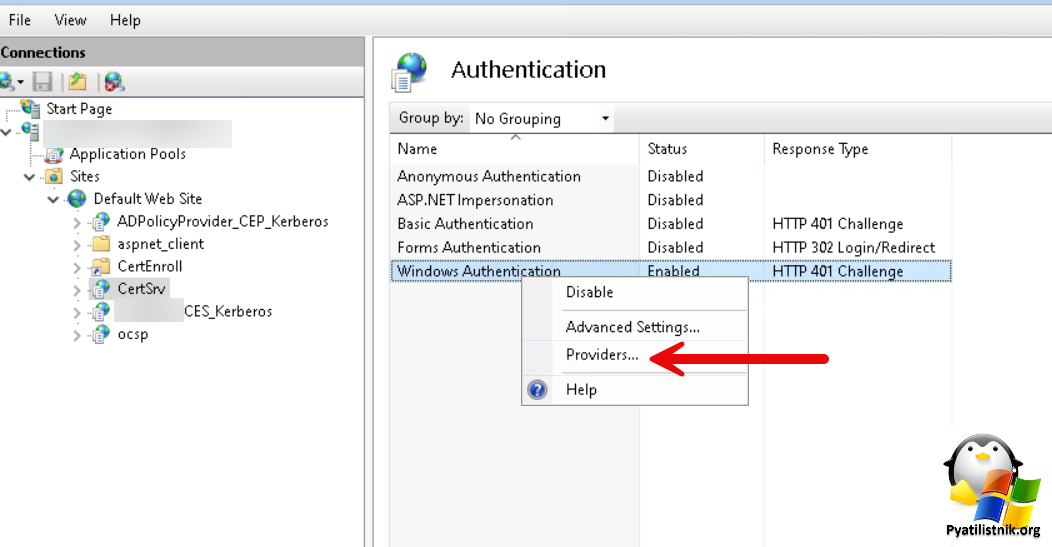Screen dimensions: 1052x547
Task: Click the blue Help question mark icon
Action: click(537, 389)
